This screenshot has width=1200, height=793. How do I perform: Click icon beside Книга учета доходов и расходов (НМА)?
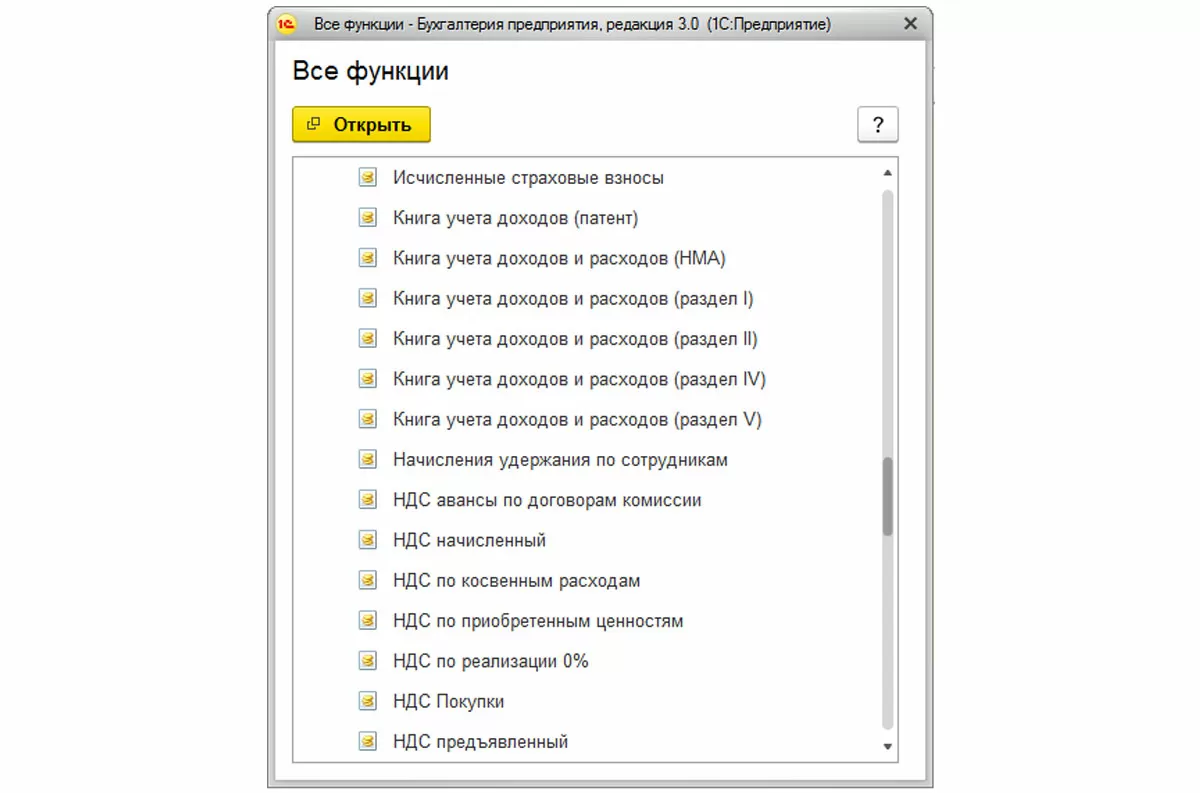point(368,258)
